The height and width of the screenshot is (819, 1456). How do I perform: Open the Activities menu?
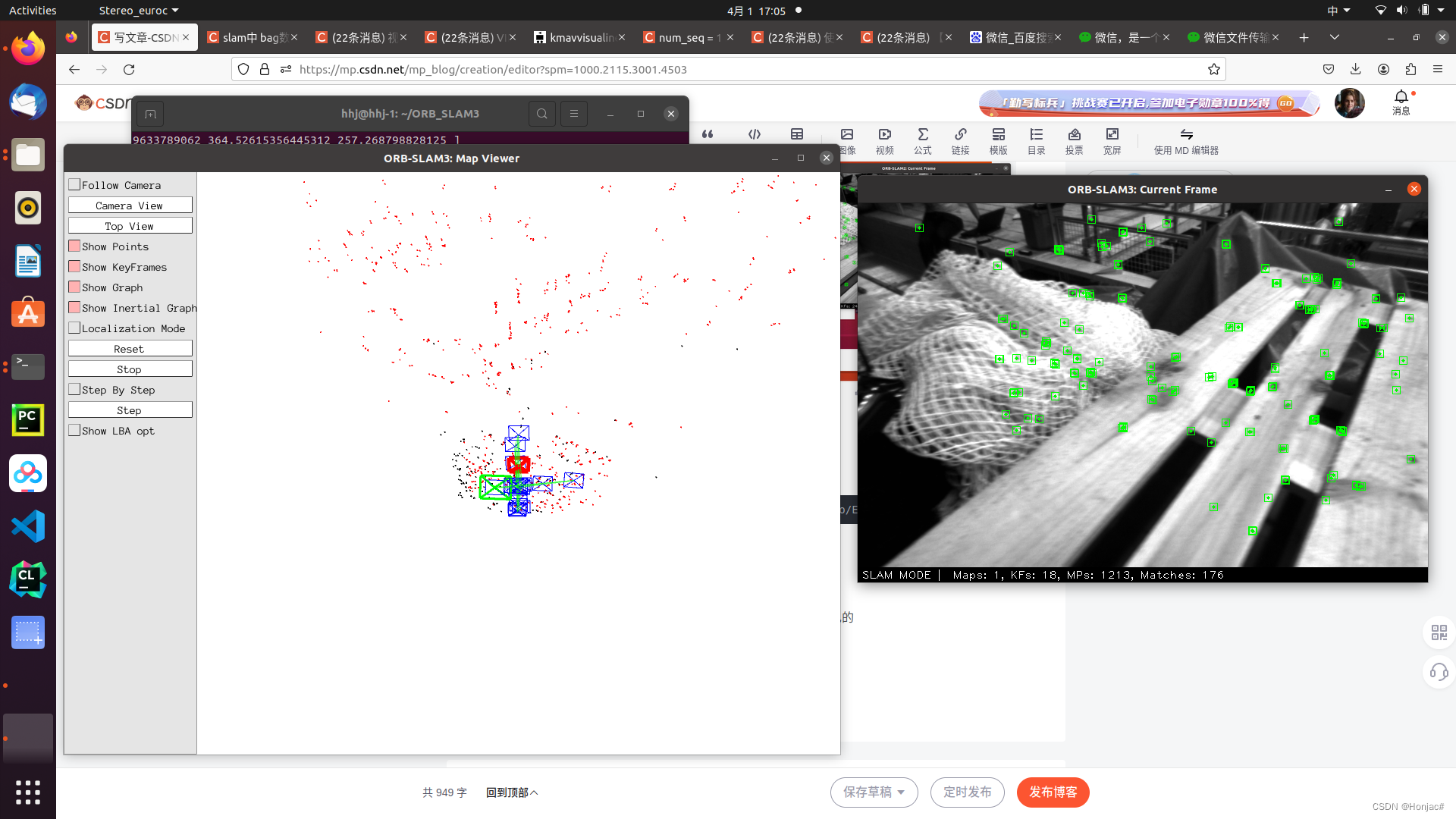pos(32,10)
